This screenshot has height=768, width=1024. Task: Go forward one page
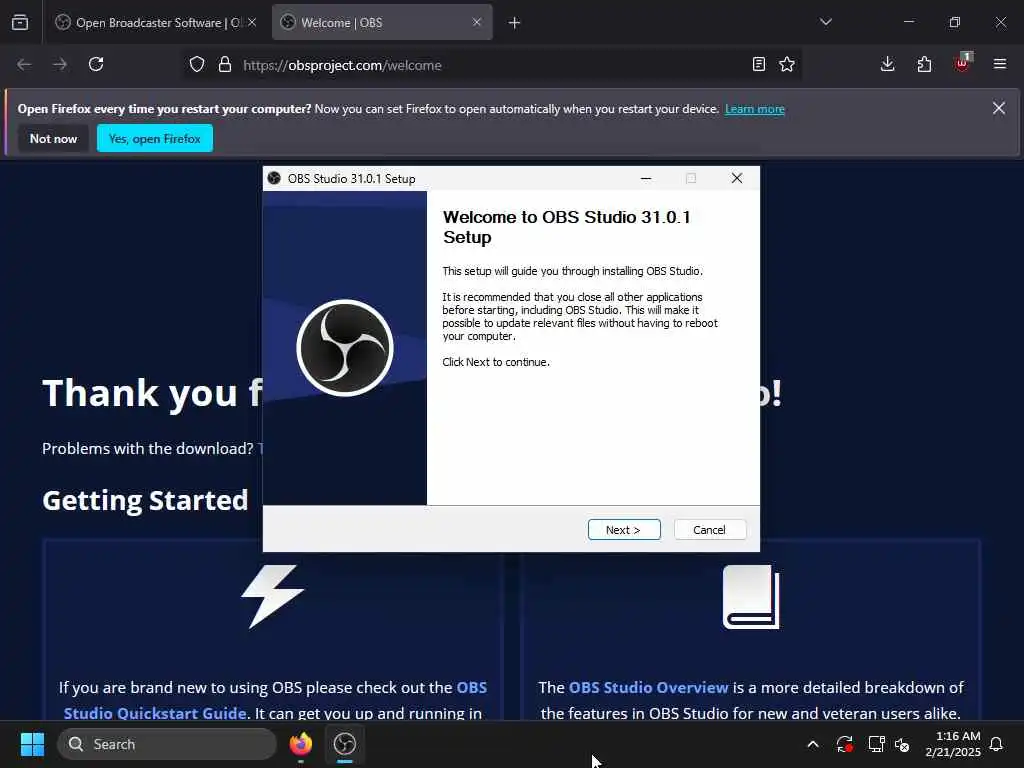point(60,65)
